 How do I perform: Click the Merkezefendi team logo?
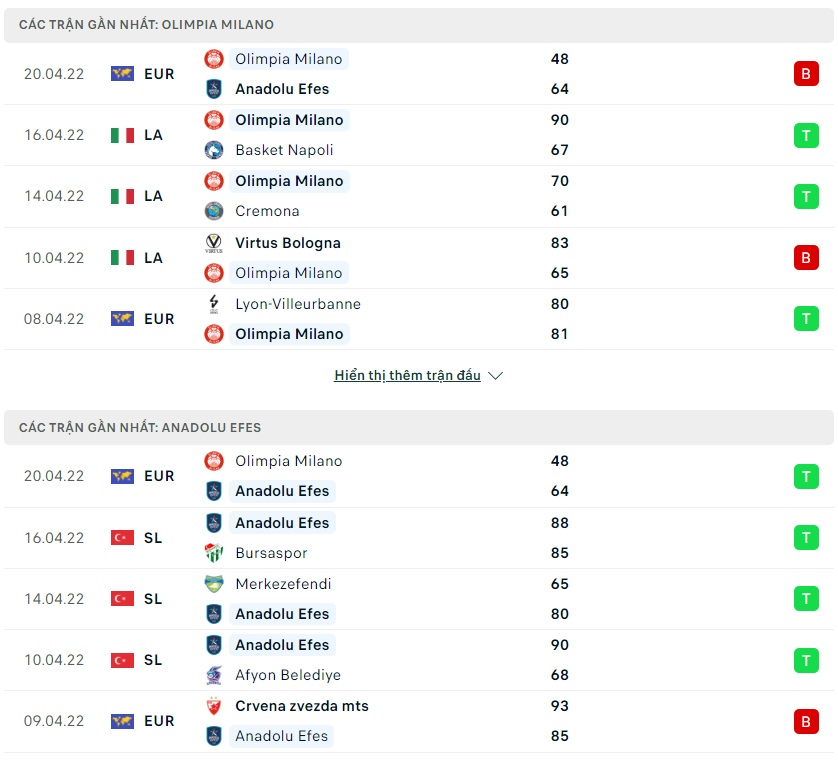click(x=214, y=584)
